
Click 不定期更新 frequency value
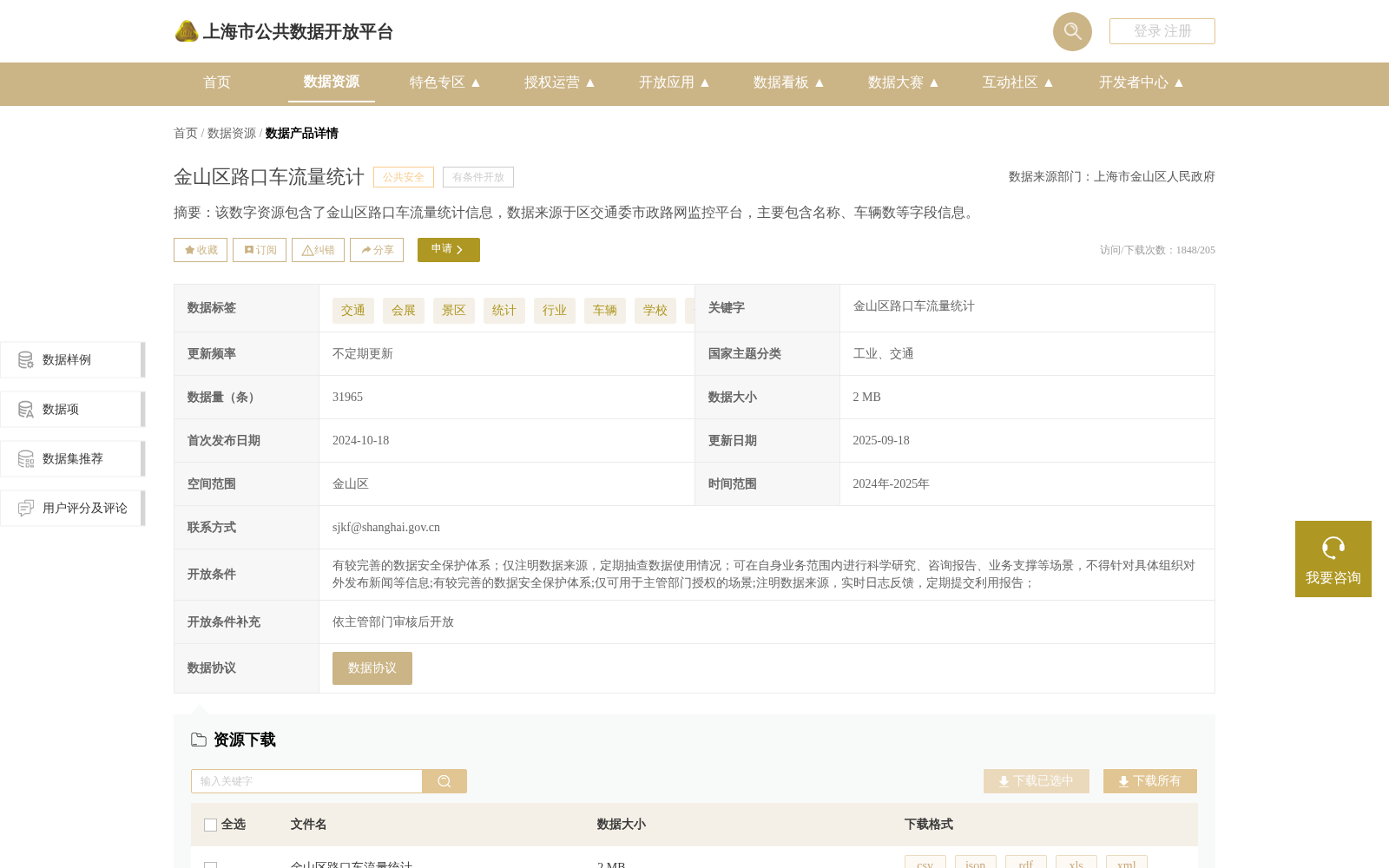[363, 354]
